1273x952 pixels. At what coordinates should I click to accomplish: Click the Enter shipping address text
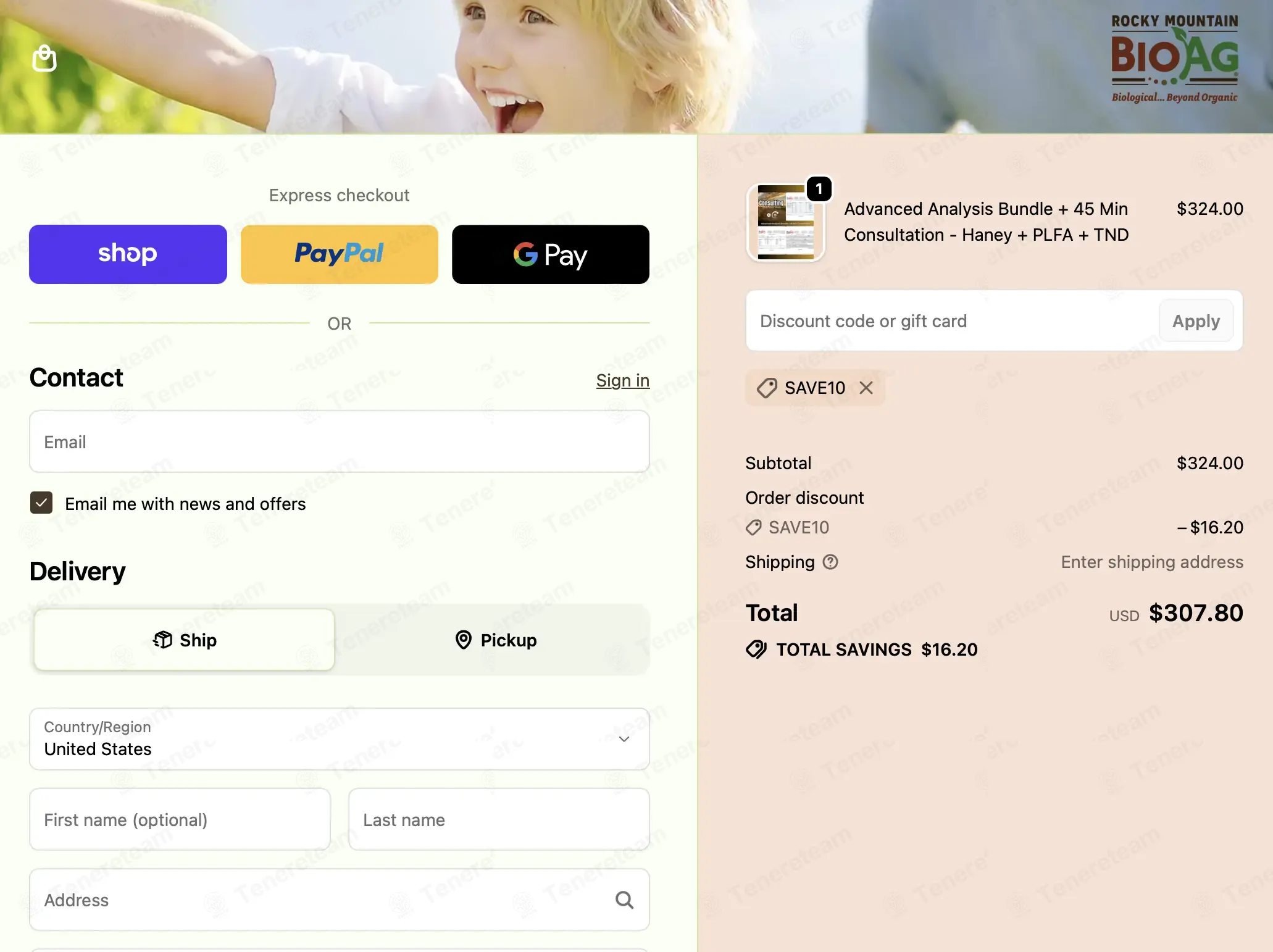click(x=1152, y=562)
